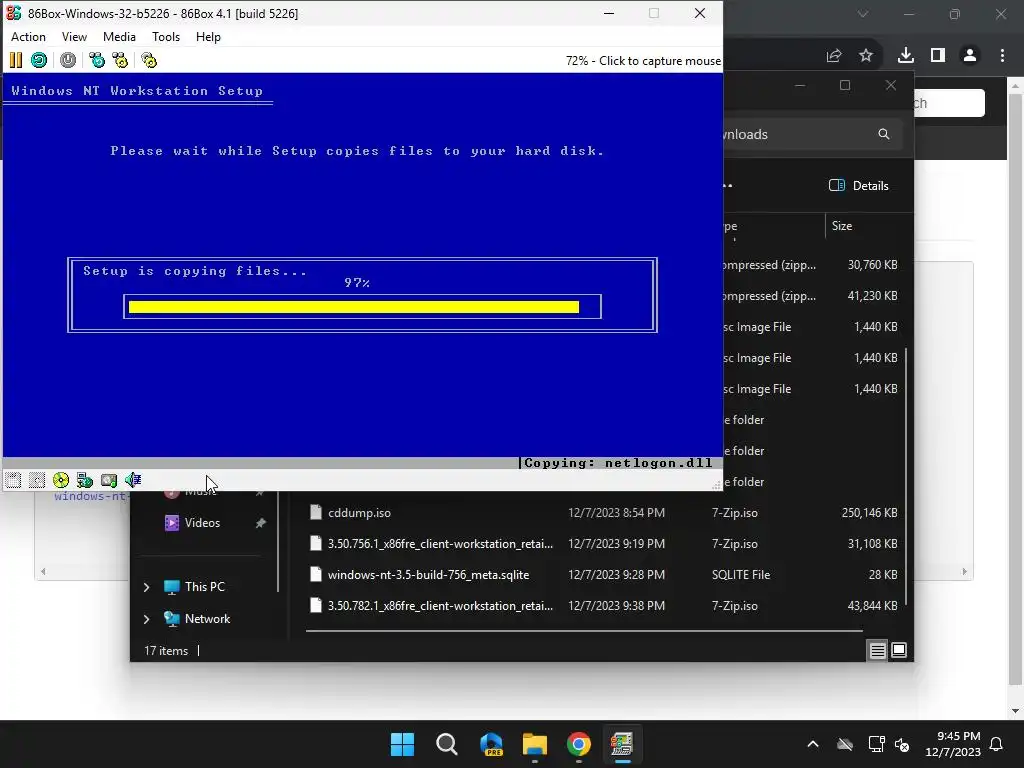
Task: Expand the This PC tree node
Action: 146,587
